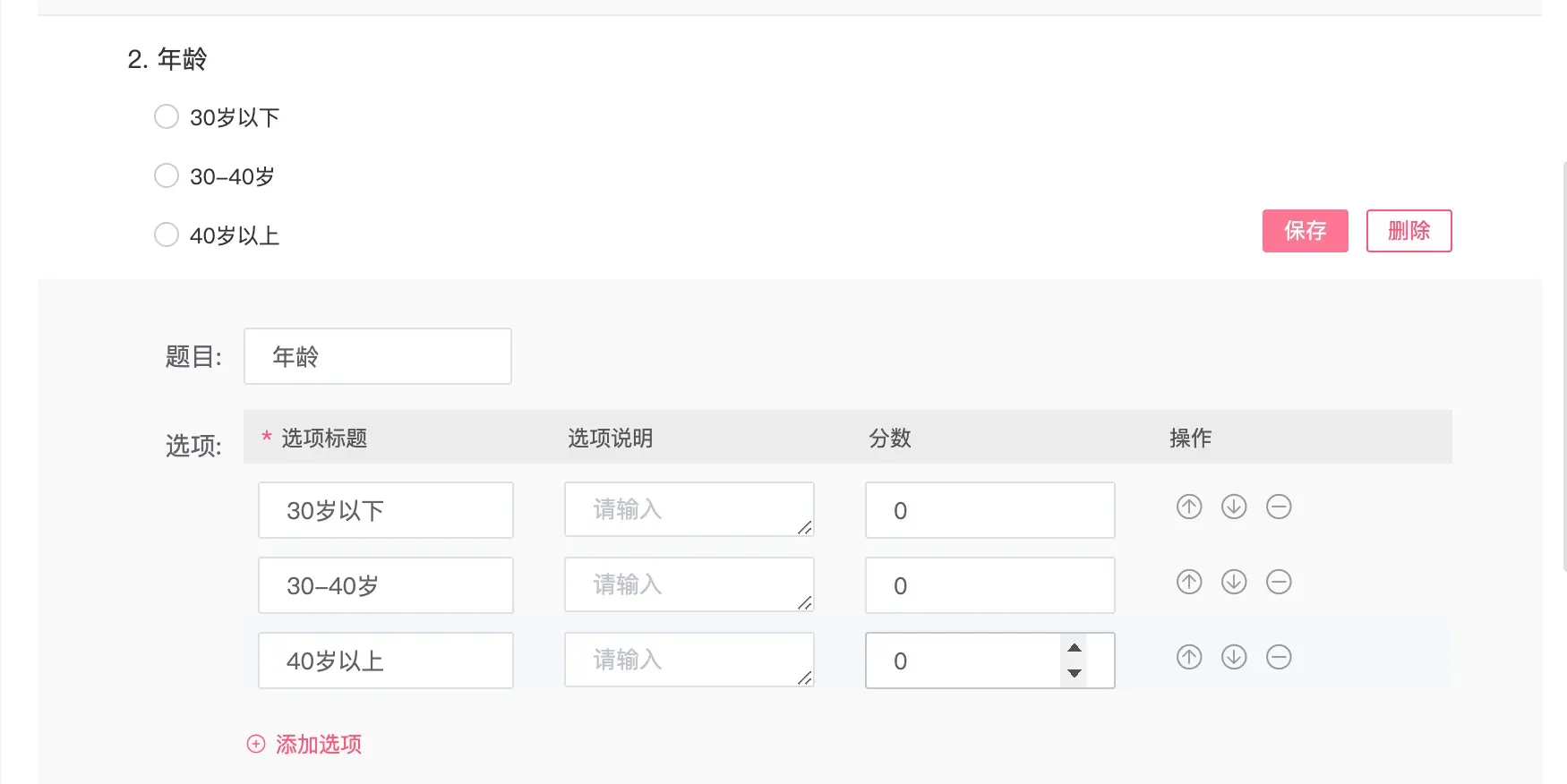Move the 30–40岁 option down
This screenshot has width=1567, height=784.
(x=1234, y=583)
